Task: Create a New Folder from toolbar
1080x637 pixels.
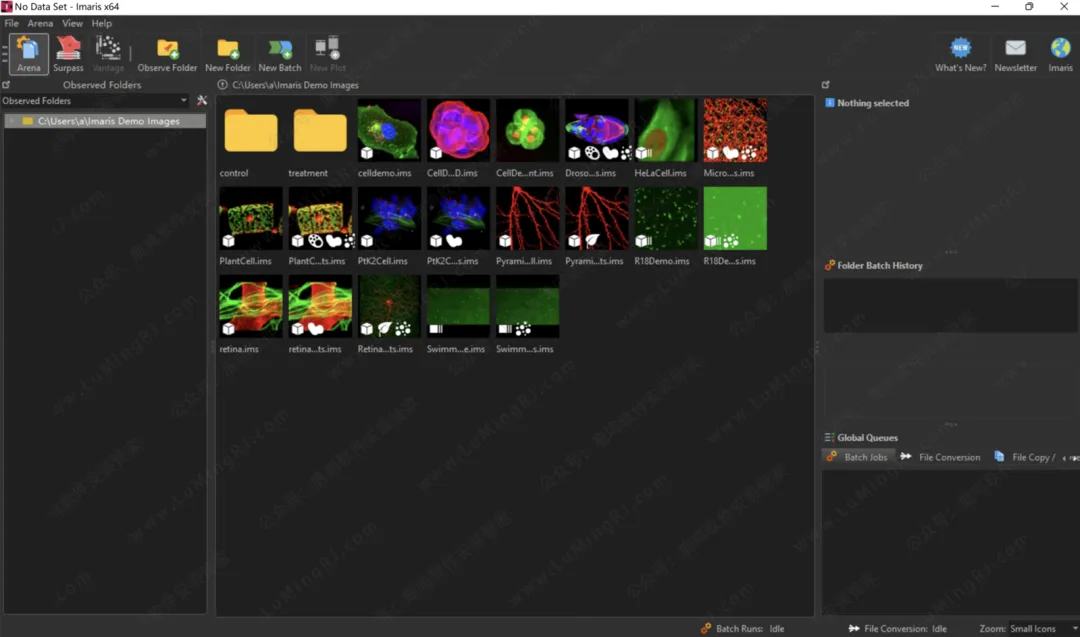Action: (x=228, y=53)
